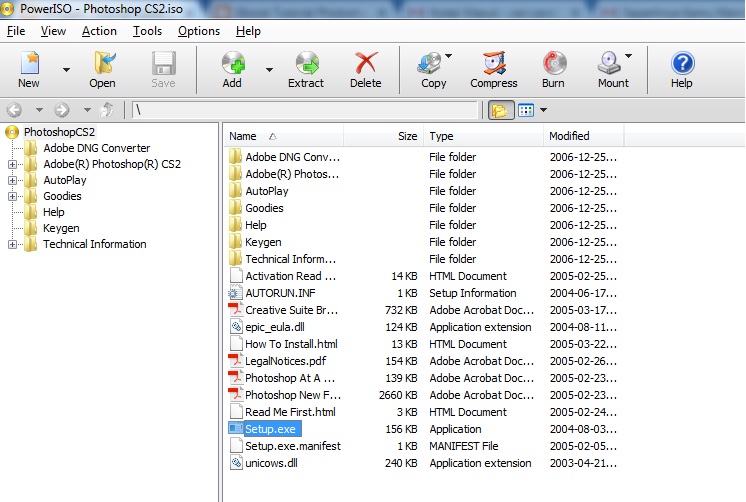Select Activation Read ... file name

point(291,276)
